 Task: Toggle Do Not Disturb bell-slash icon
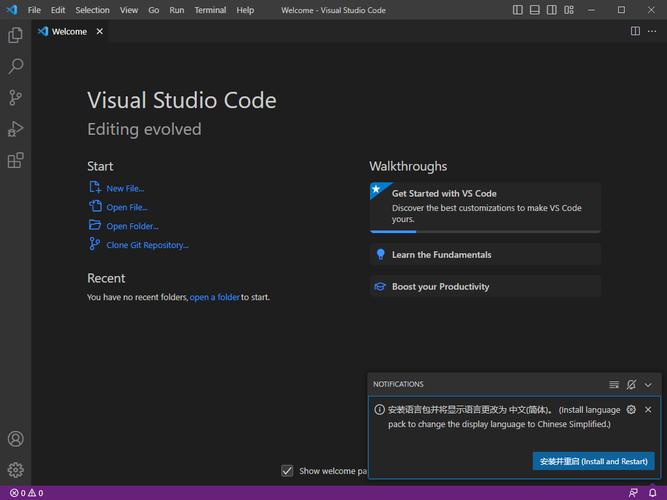click(x=631, y=385)
